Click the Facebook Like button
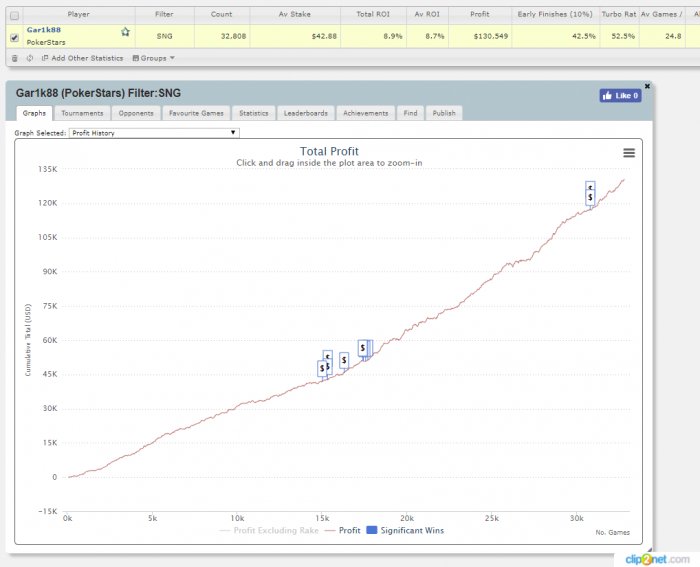Viewport: 700px width, 567px height. (621, 96)
